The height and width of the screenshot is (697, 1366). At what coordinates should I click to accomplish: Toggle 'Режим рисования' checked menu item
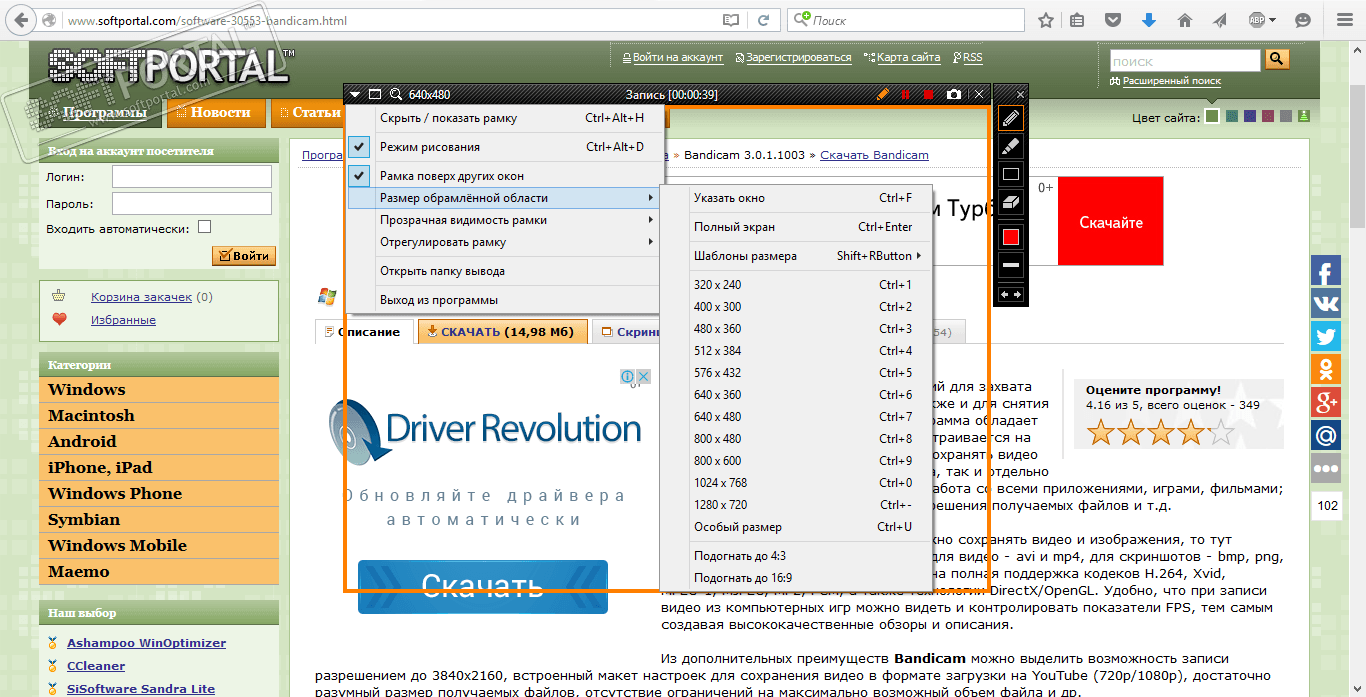point(505,147)
